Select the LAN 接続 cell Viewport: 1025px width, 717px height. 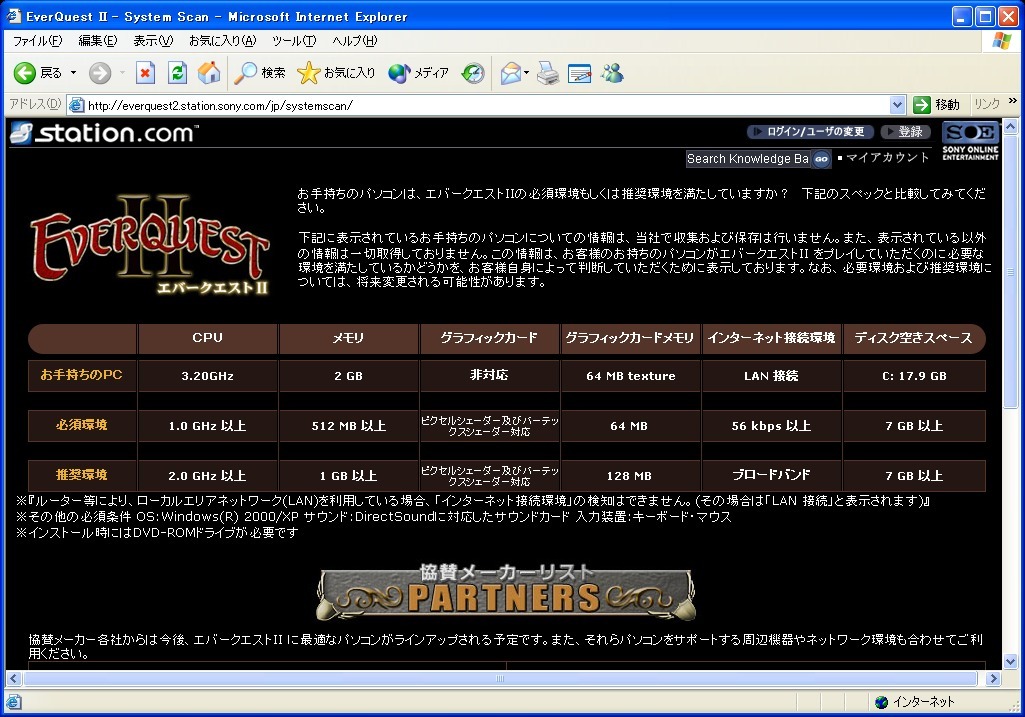click(771, 376)
